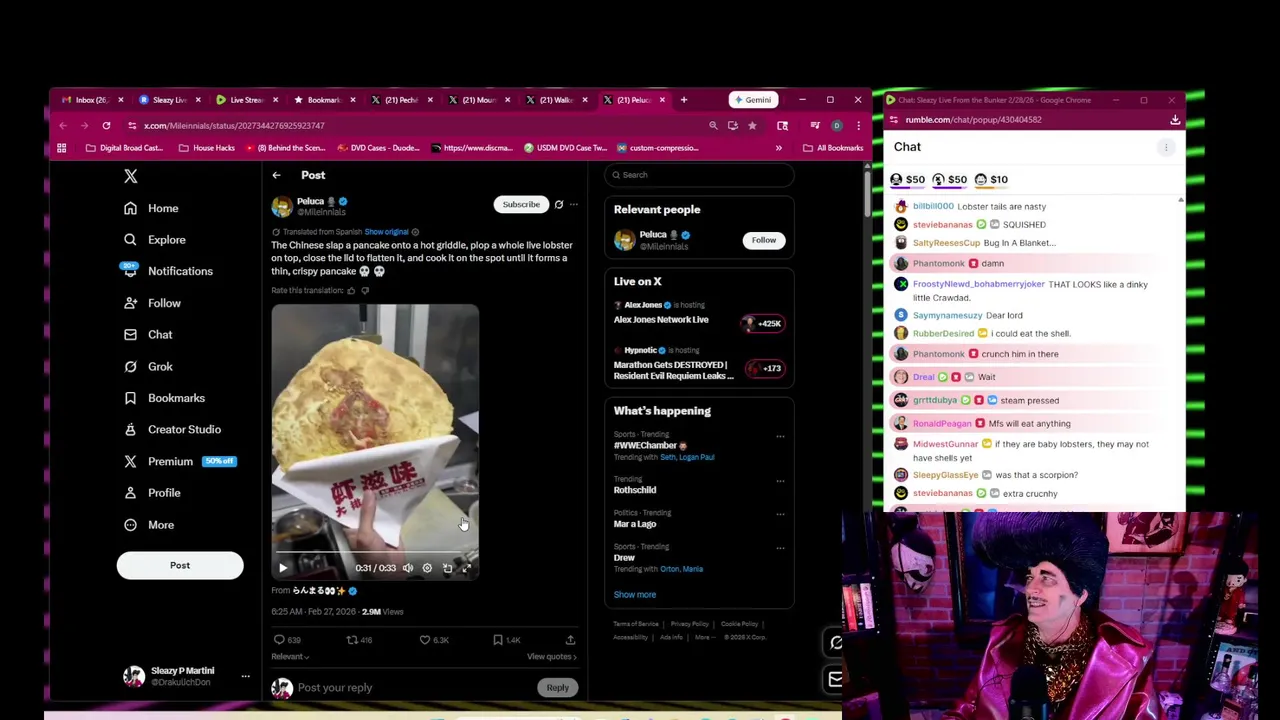
Task: Open Profile in X sidebar
Action: [152, 493]
